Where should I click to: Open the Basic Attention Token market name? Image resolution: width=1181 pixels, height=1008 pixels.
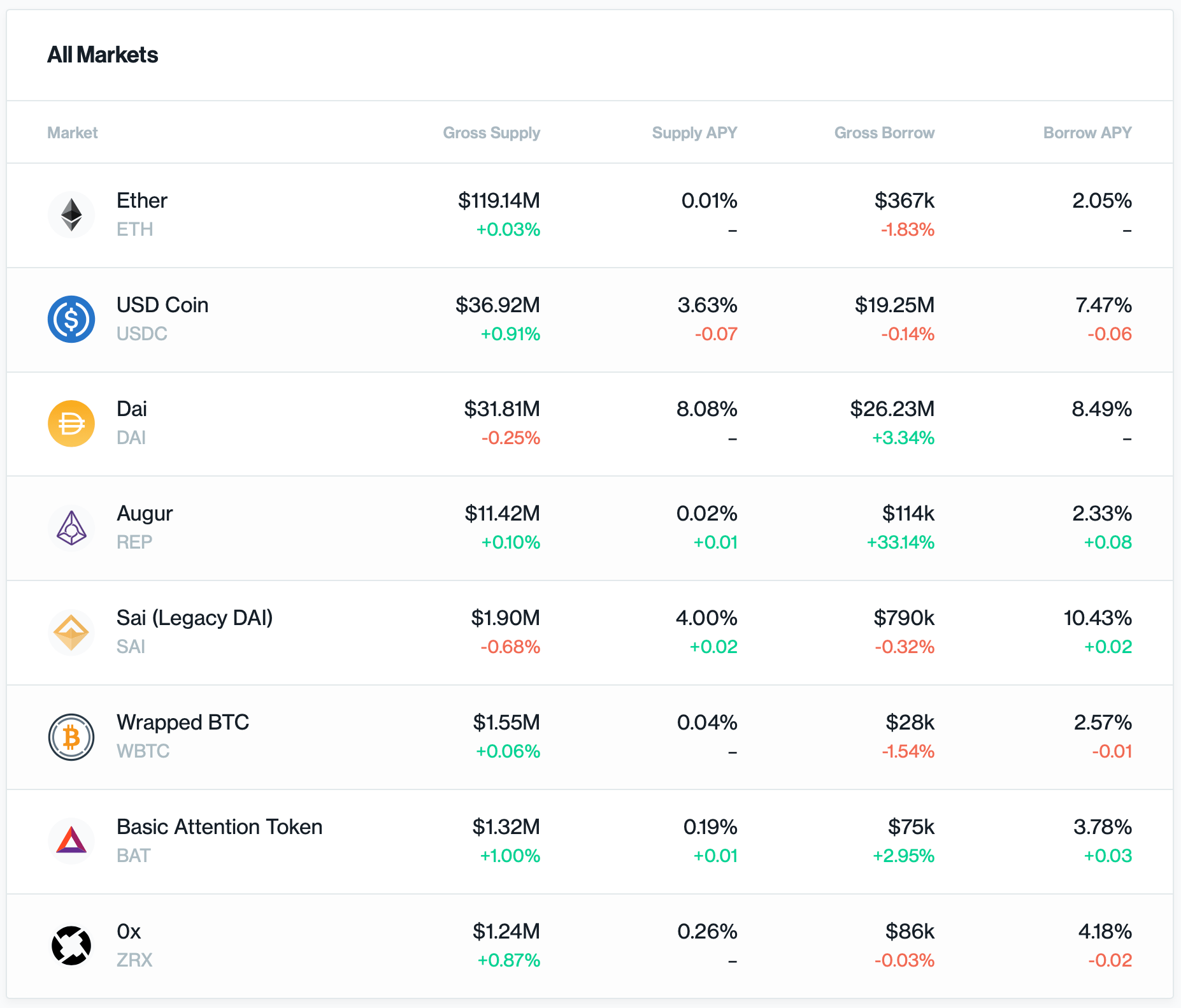coord(220,827)
